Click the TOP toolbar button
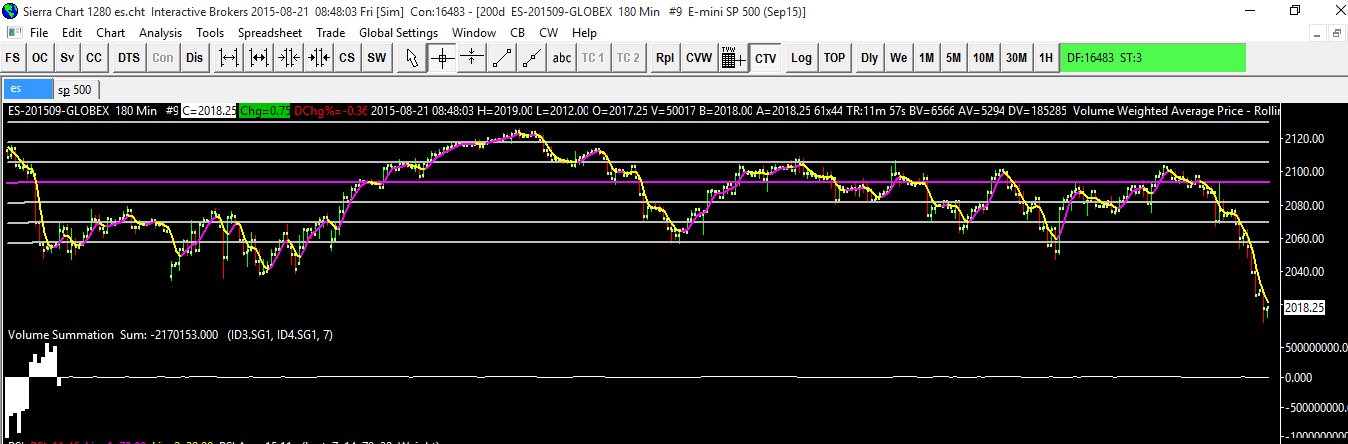The height and width of the screenshot is (444, 1348). (834, 58)
